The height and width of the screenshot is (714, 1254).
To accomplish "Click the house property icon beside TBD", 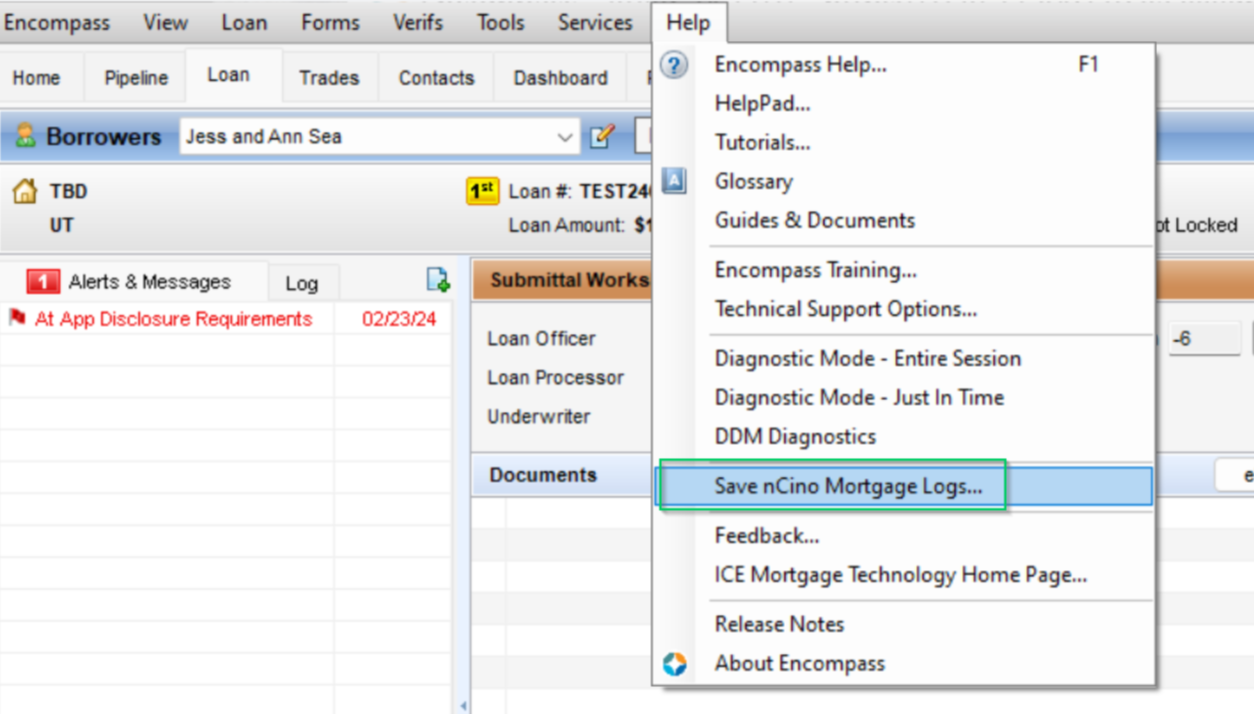I will [25, 191].
